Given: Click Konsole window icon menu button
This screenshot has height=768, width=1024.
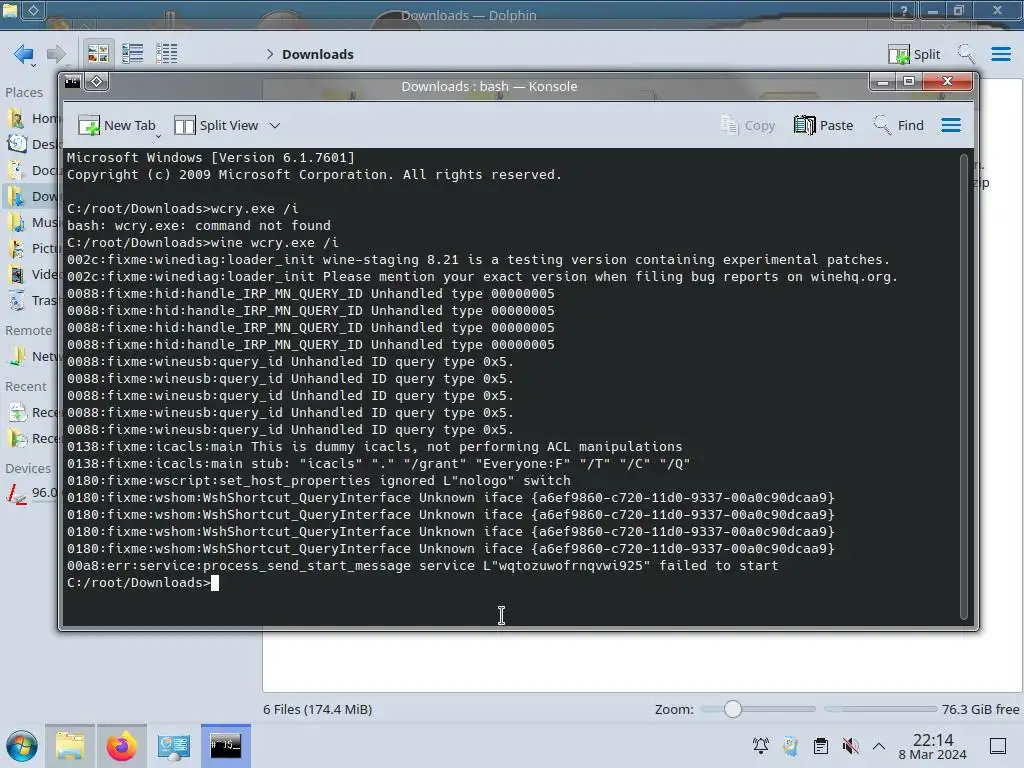Looking at the screenshot, I should point(72,82).
